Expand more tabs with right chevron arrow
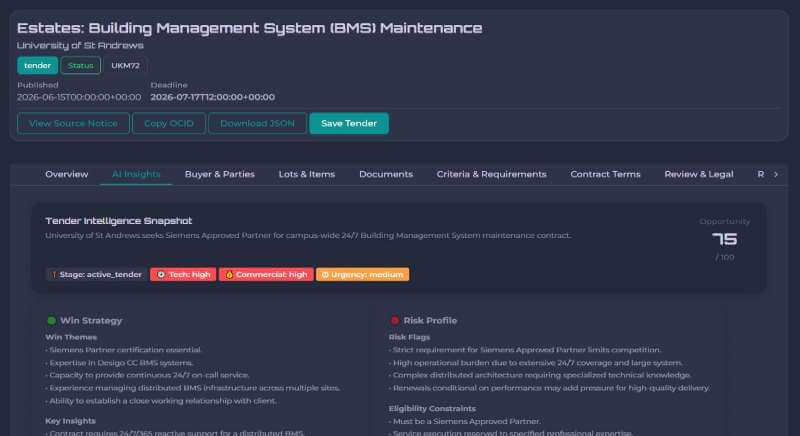800x436 pixels. (776, 174)
